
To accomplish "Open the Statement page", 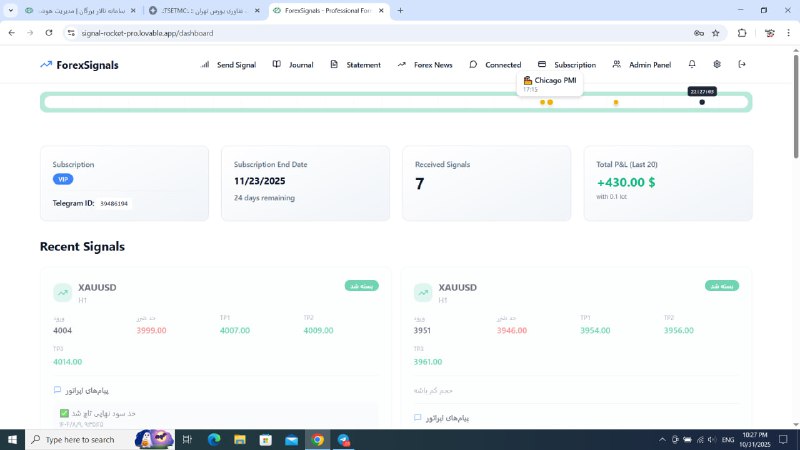I will pyautogui.click(x=355, y=65).
